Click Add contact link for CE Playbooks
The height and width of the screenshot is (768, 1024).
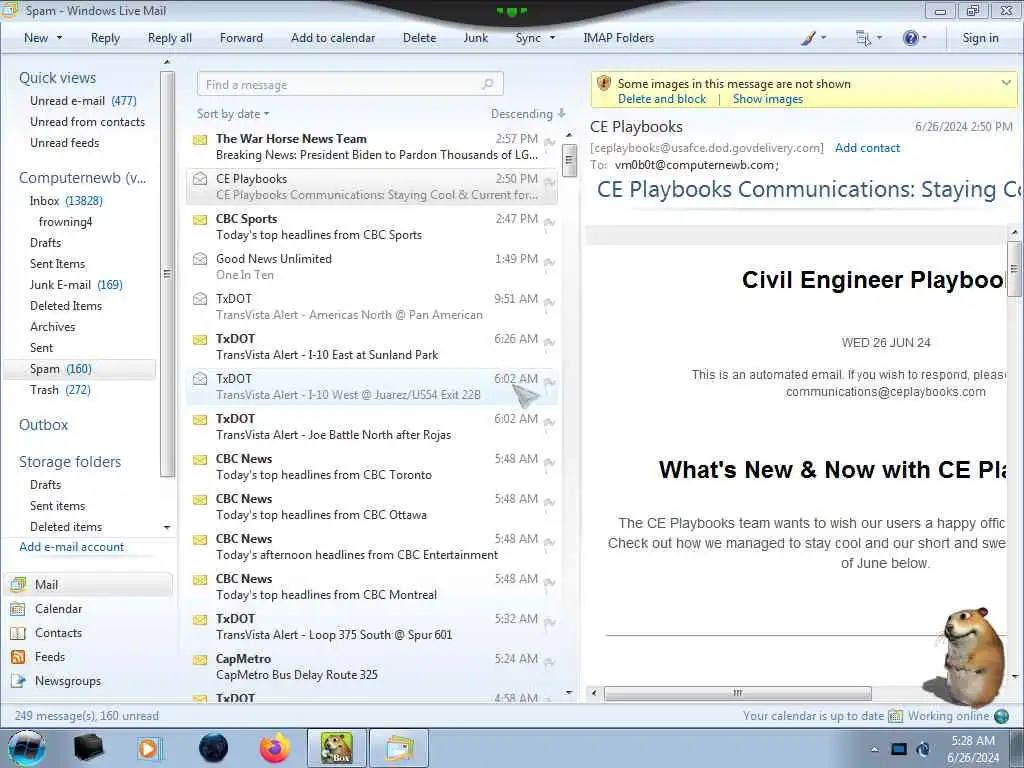867,148
